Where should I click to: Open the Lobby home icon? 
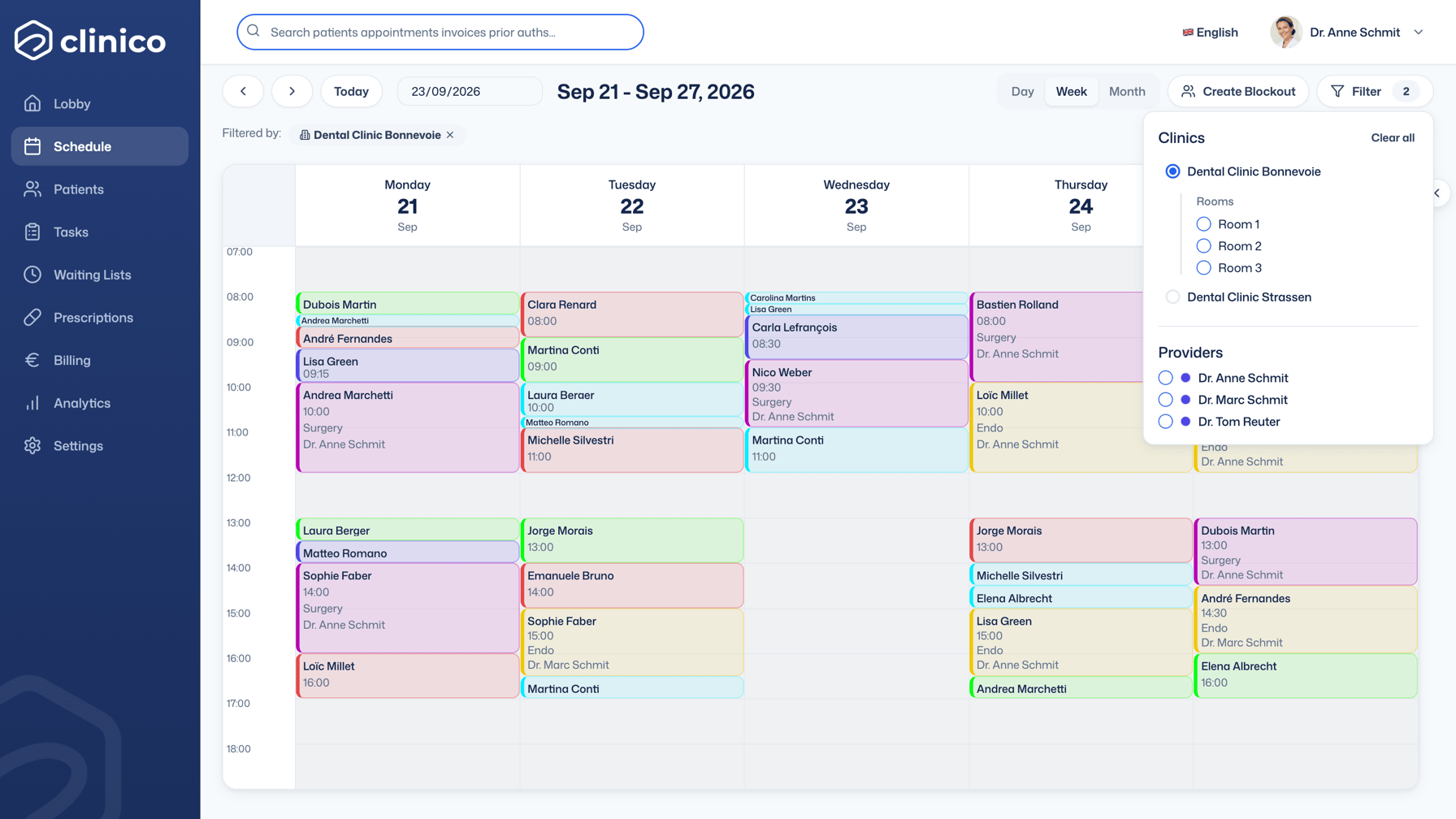(x=32, y=103)
